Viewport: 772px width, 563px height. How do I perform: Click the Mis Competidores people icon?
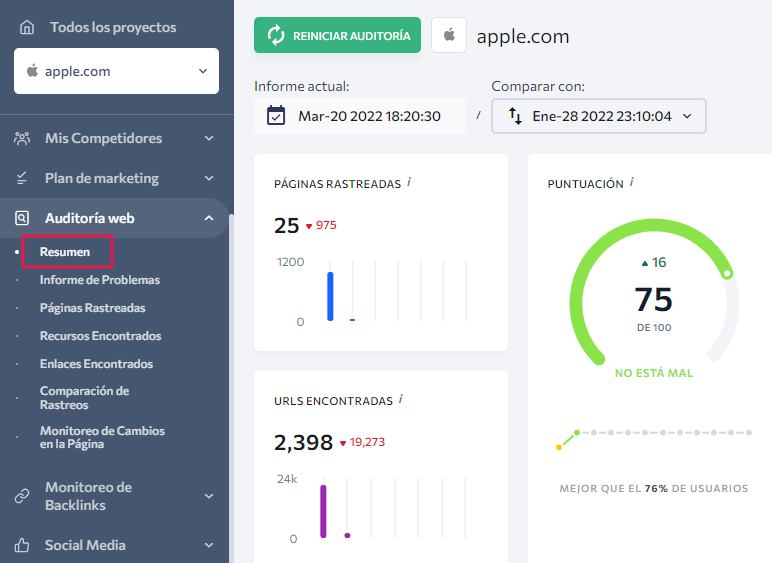pyautogui.click(x=22, y=138)
